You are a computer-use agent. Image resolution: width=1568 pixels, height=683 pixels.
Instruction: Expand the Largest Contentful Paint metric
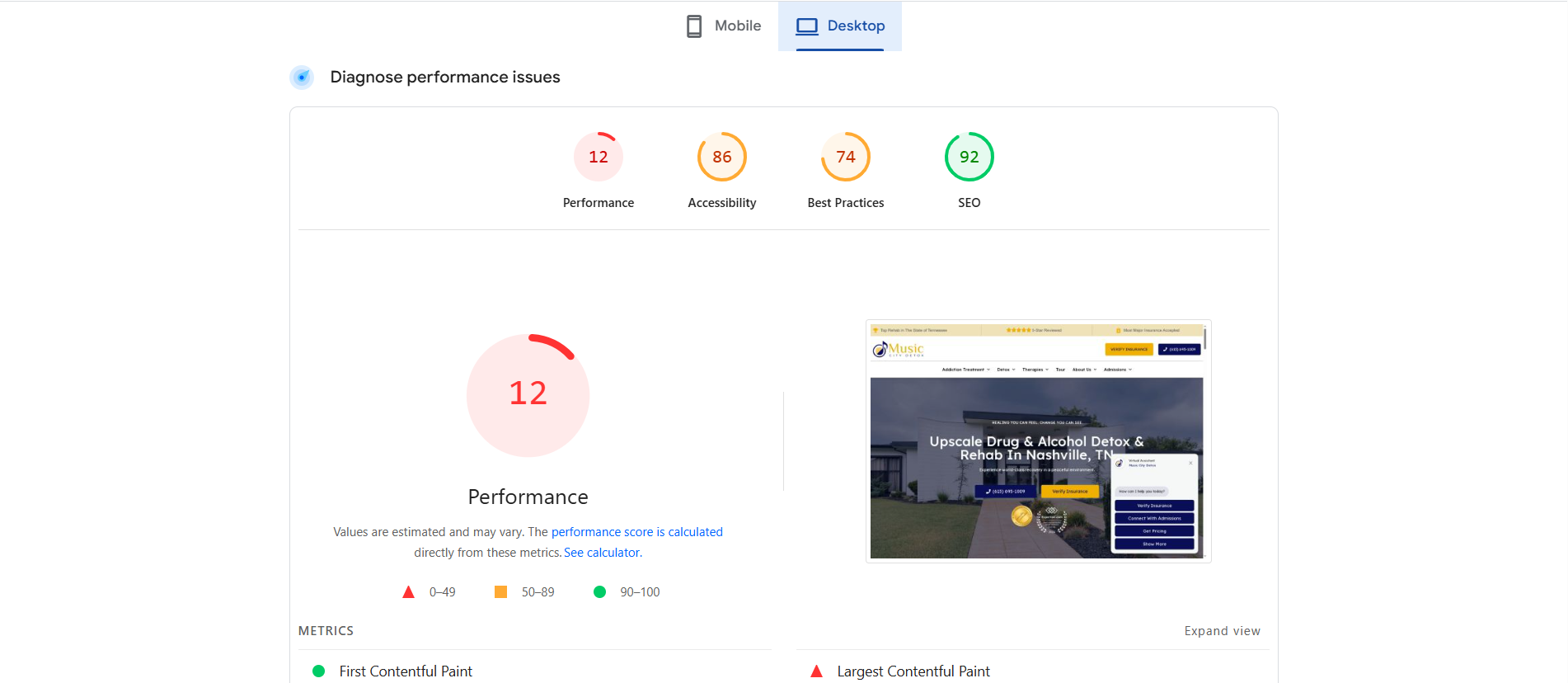[913, 671]
